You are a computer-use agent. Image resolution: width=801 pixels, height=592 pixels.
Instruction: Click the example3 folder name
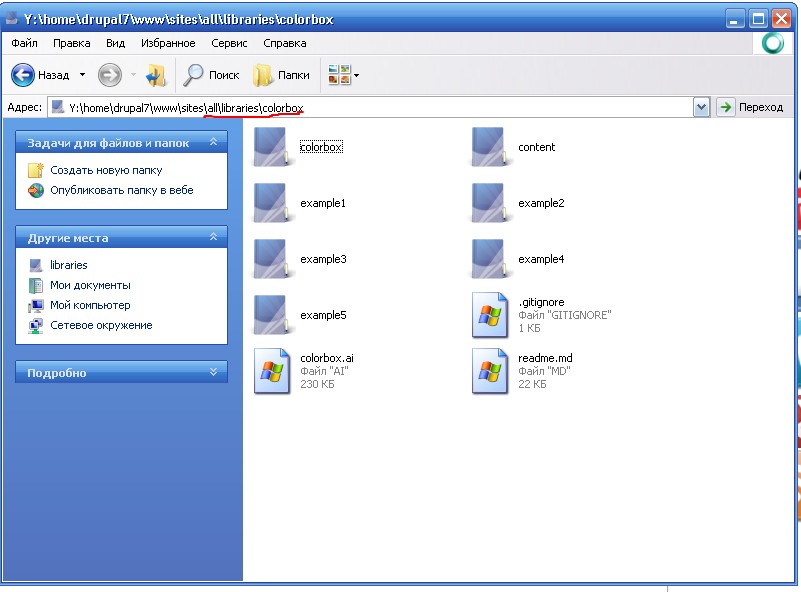[323, 259]
